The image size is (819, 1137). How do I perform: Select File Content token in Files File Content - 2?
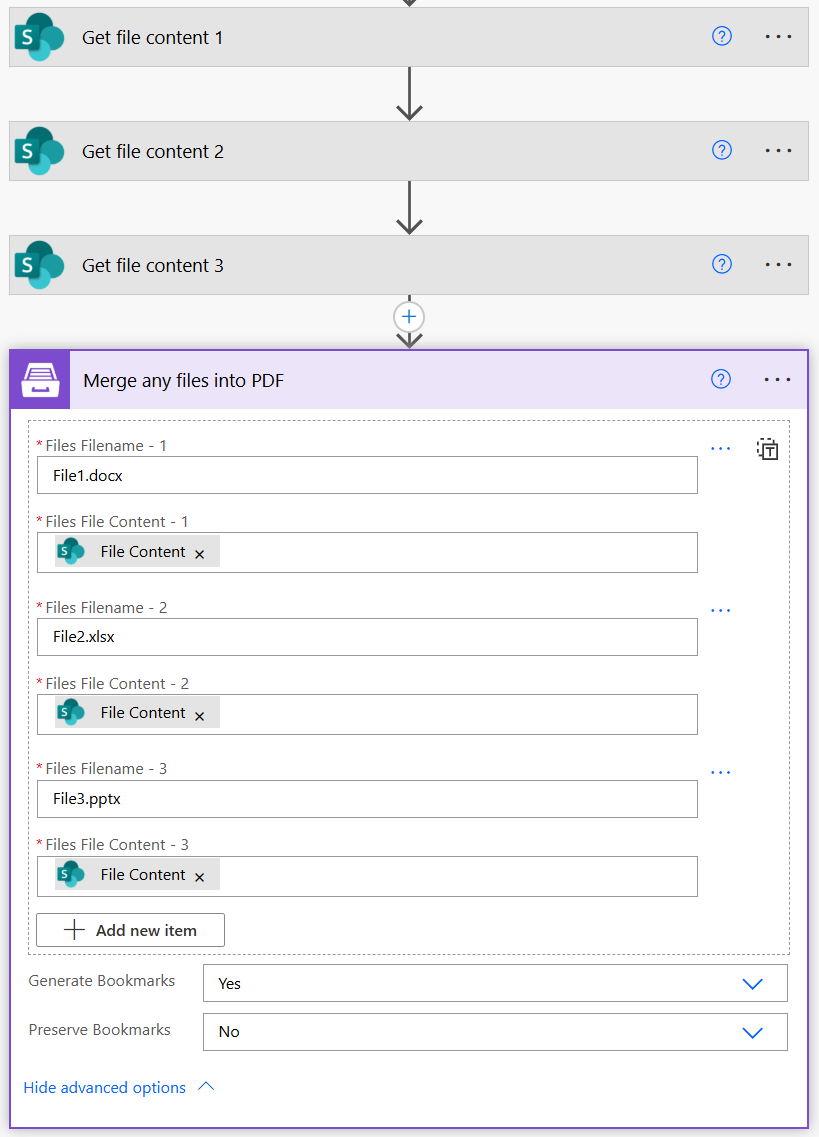(137, 713)
